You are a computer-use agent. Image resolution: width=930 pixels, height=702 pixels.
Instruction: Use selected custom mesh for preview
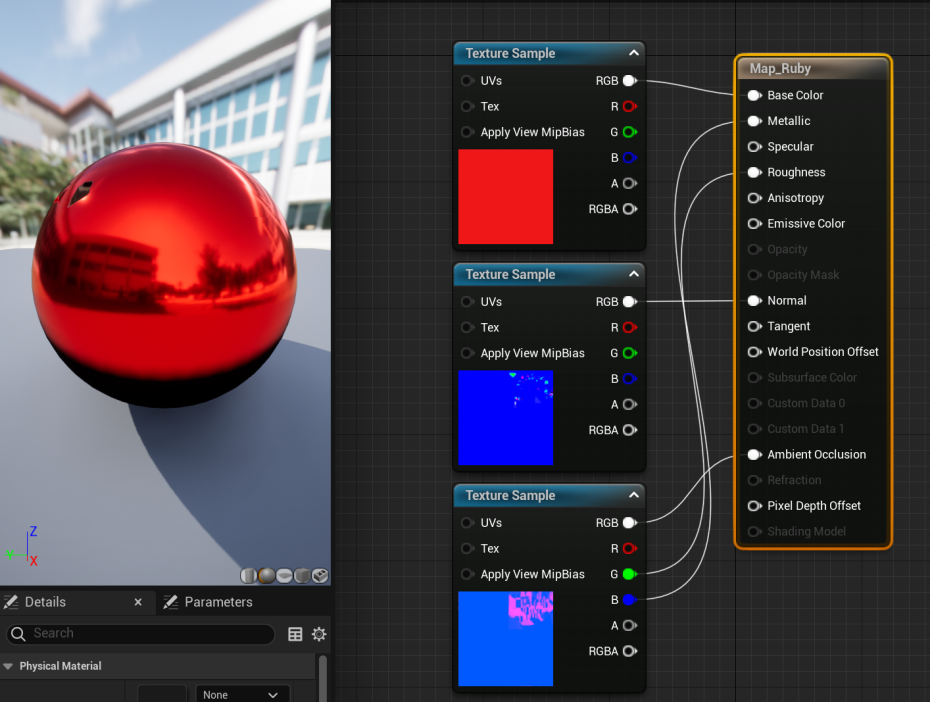(x=320, y=576)
